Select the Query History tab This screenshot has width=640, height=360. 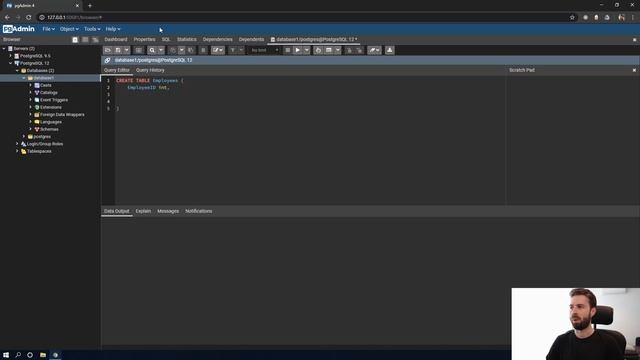pyautogui.click(x=150, y=70)
